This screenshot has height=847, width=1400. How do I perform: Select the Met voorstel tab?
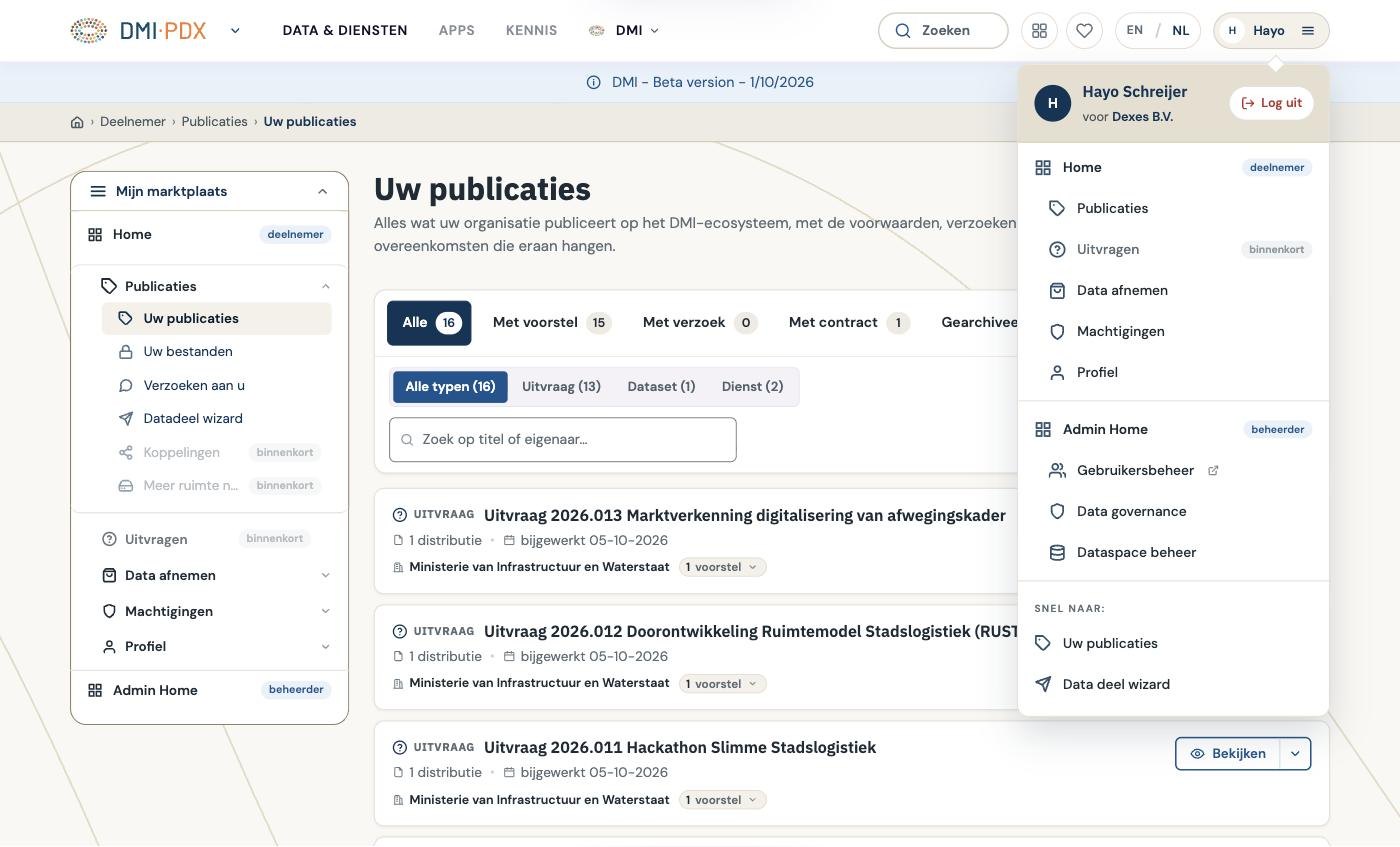[x=551, y=323]
